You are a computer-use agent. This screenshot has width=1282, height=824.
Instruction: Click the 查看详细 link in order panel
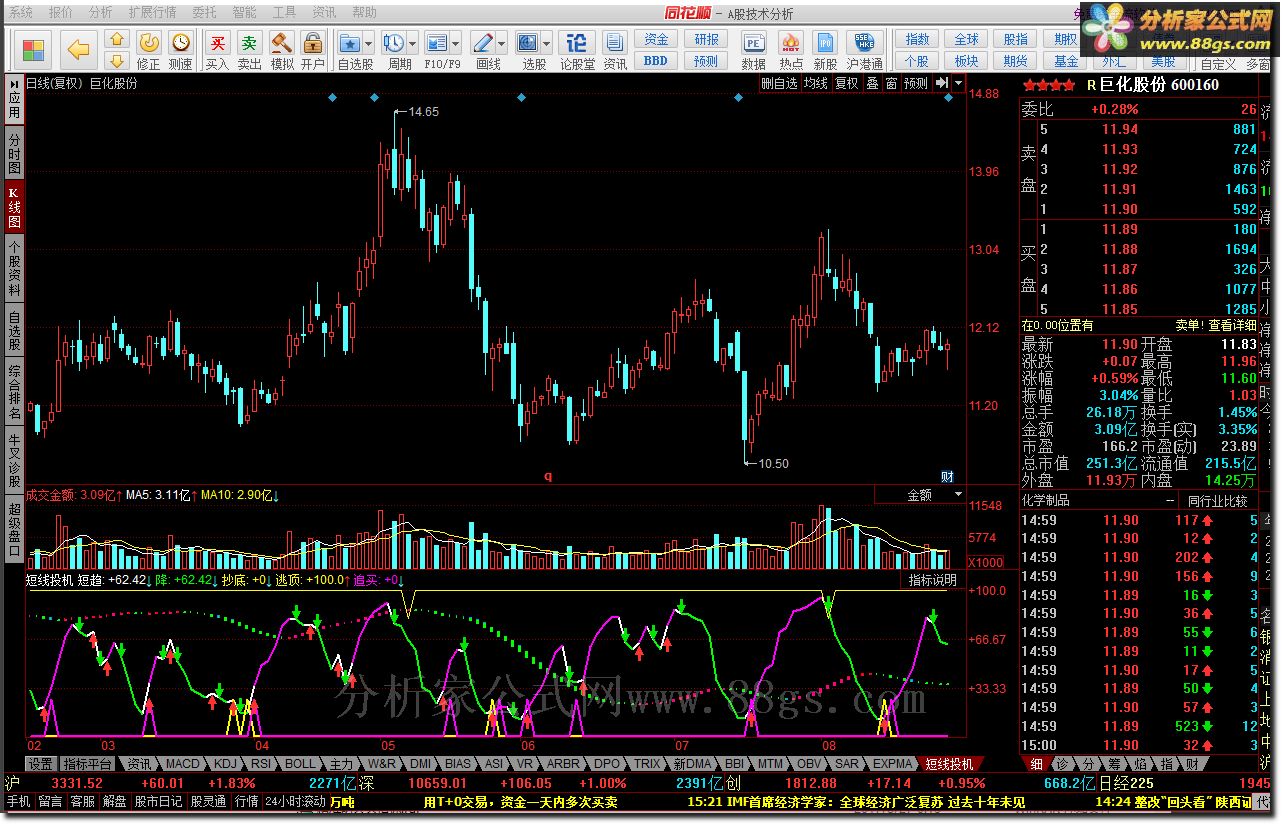1231,325
